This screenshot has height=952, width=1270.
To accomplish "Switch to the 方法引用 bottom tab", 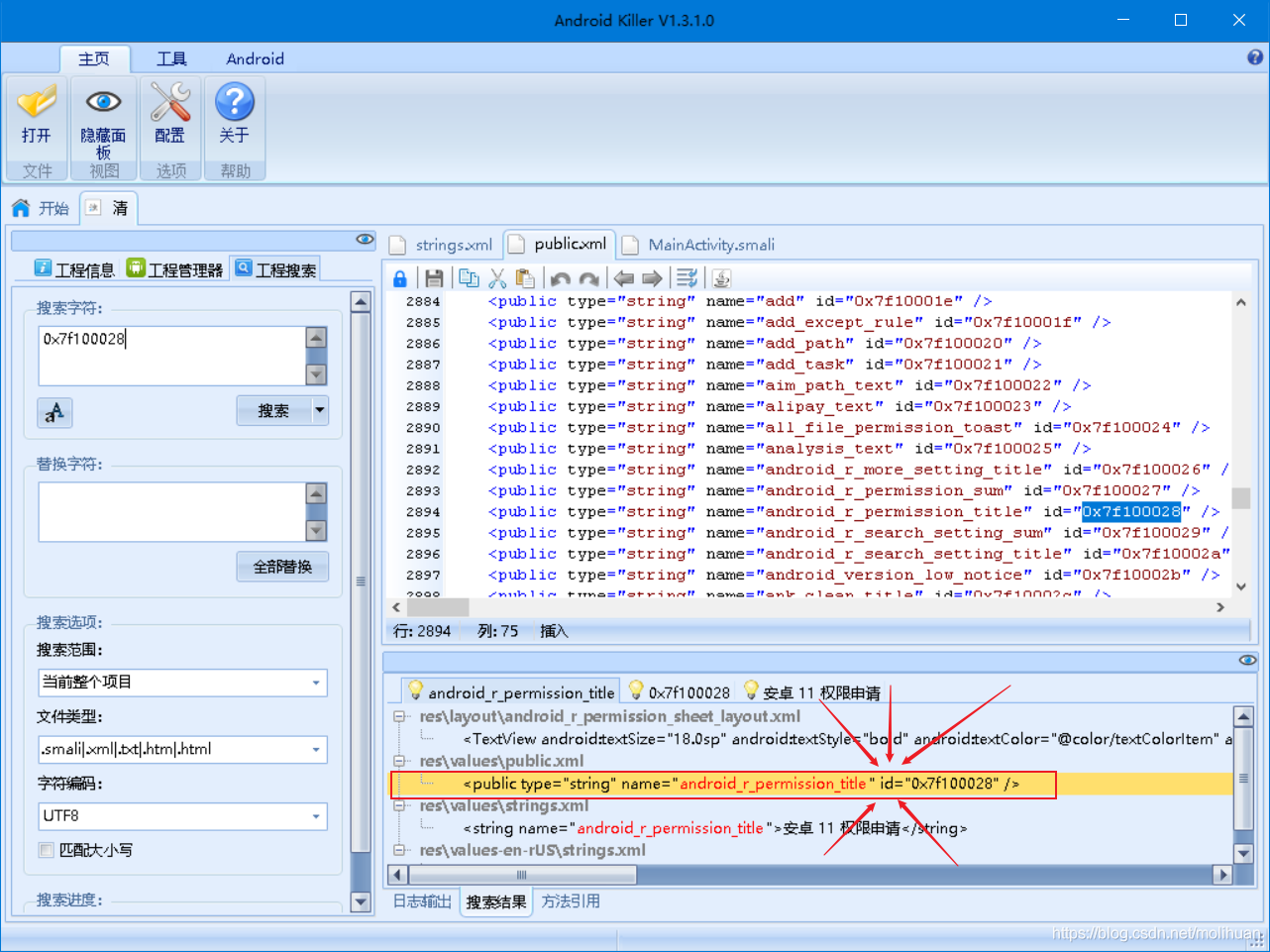I will pyautogui.click(x=571, y=901).
